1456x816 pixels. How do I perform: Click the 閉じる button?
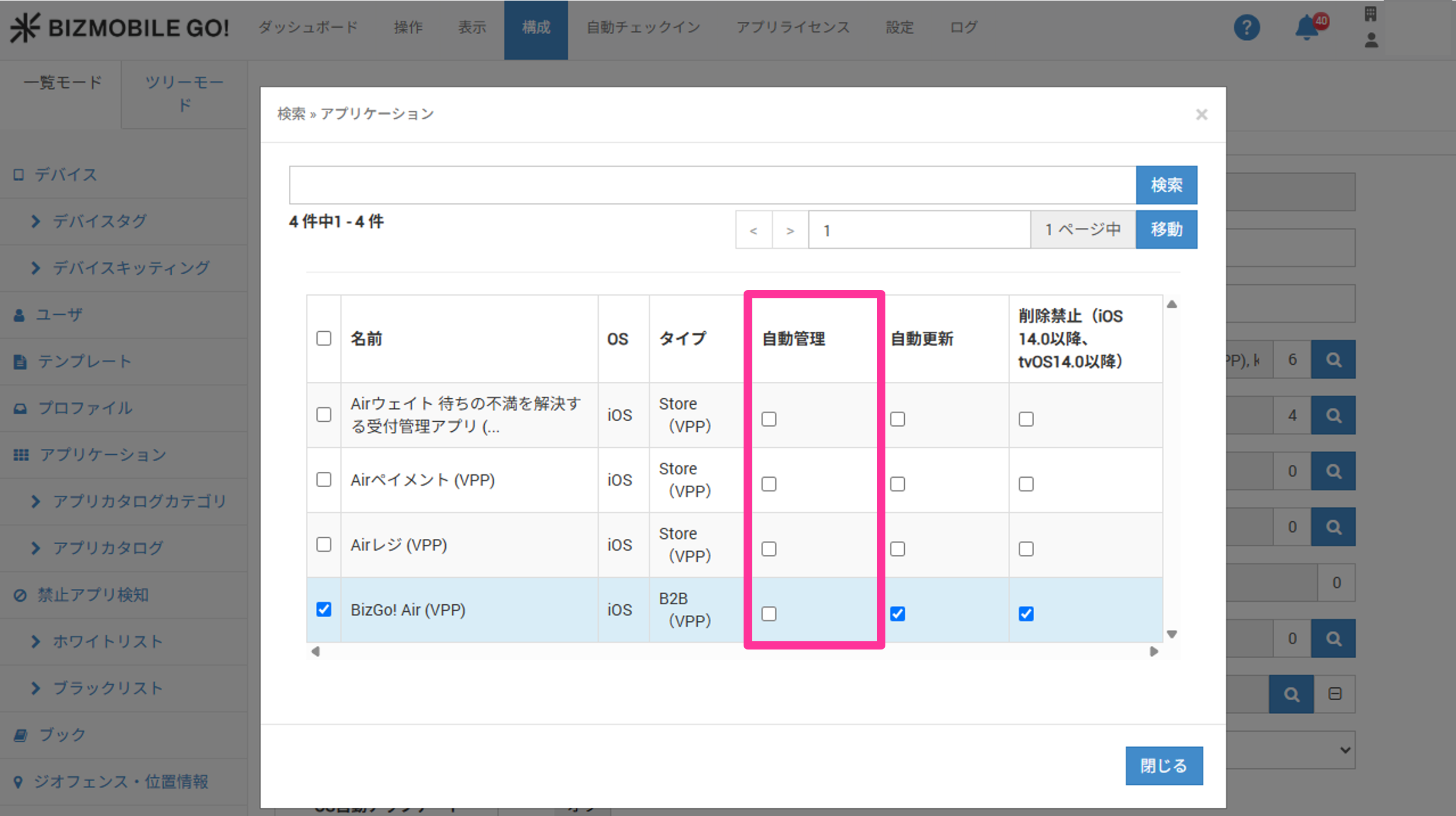1164,765
